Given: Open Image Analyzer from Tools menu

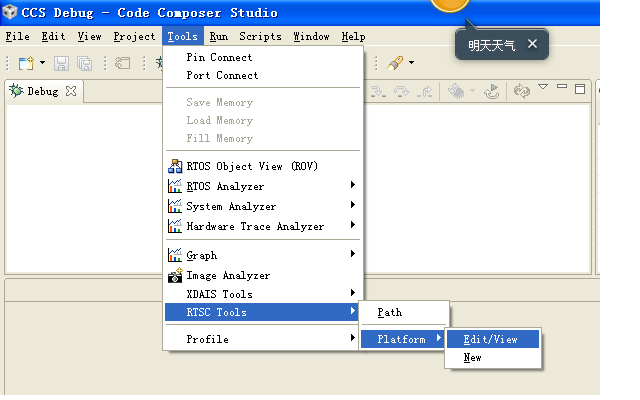Looking at the screenshot, I should tap(263, 276).
